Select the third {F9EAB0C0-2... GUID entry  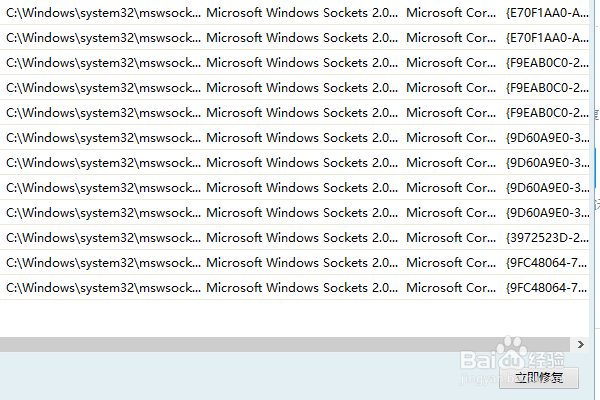click(546, 112)
